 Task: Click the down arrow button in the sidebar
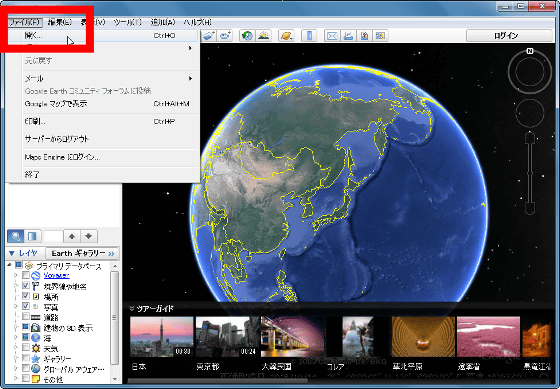pos(89,236)
